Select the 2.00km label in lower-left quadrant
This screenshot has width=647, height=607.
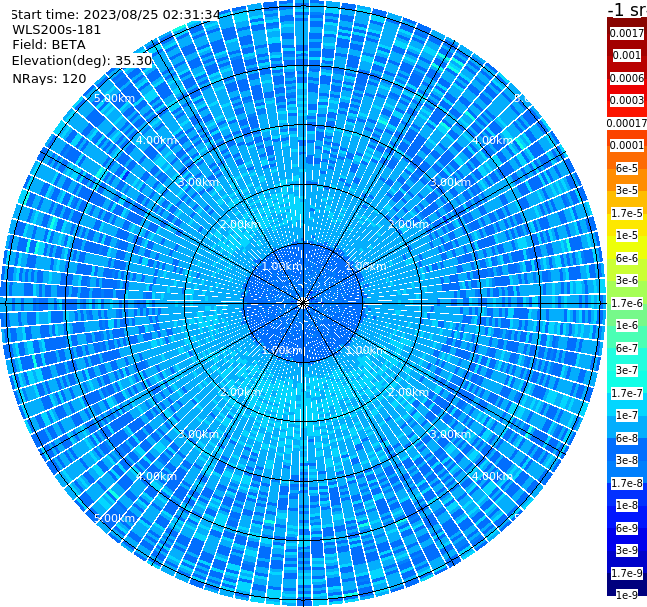(x=241, y=392)
